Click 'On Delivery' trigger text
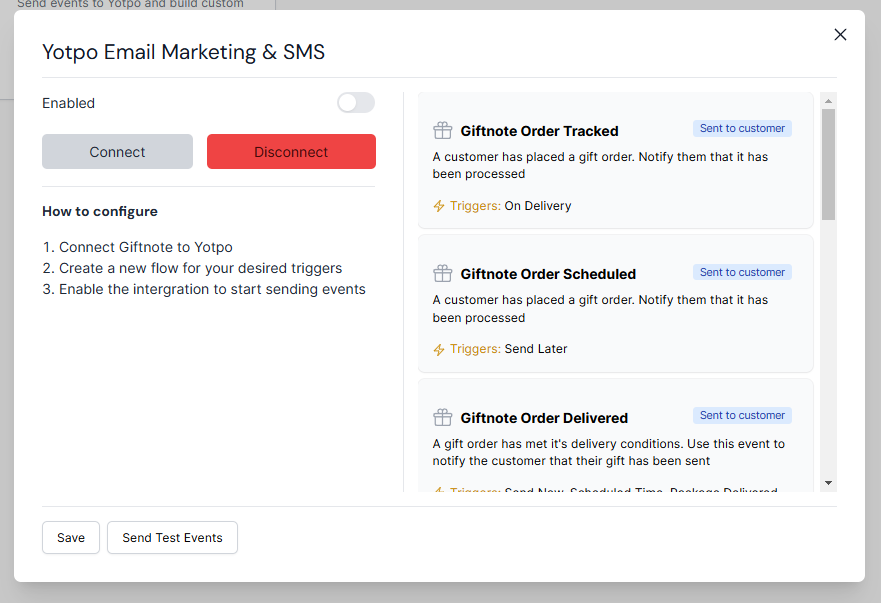 click(538, 206)
